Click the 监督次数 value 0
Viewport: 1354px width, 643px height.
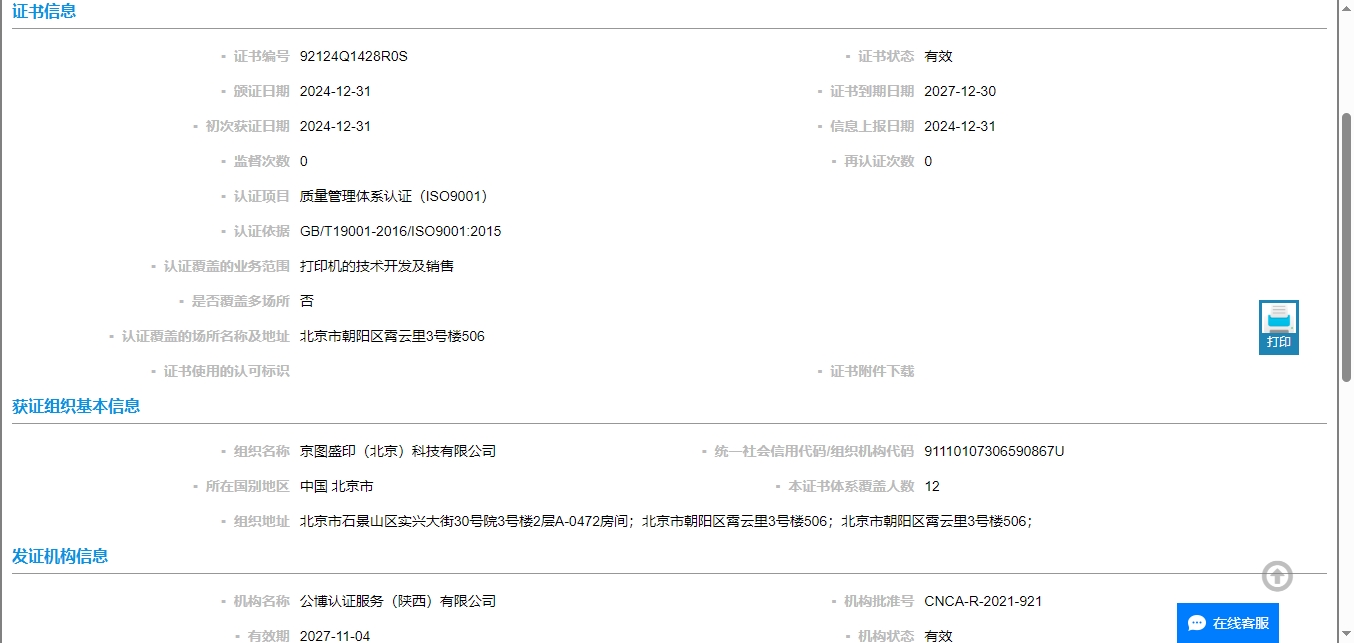click(304, 161)
